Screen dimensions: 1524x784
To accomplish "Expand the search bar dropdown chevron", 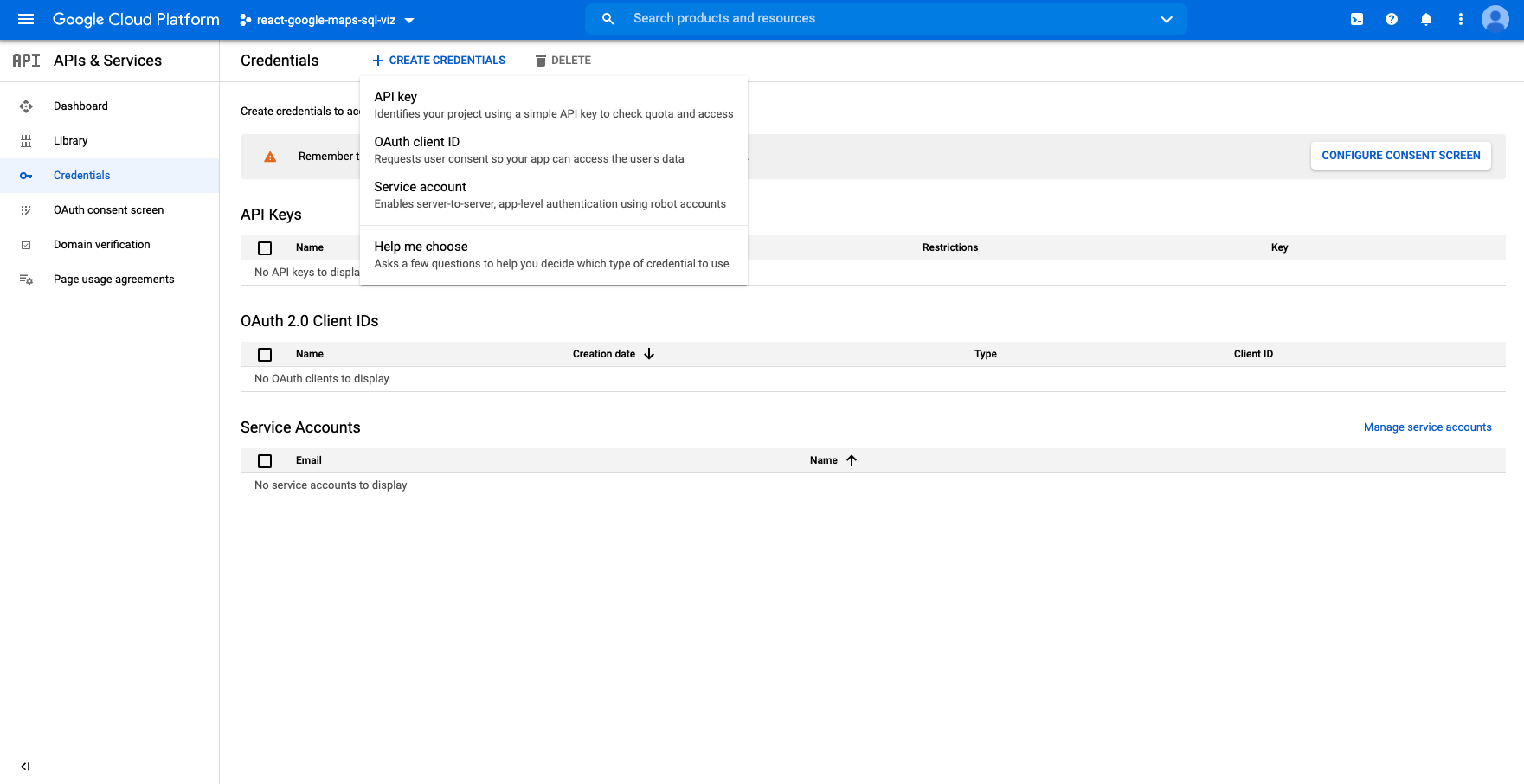I will point(1167,19).
